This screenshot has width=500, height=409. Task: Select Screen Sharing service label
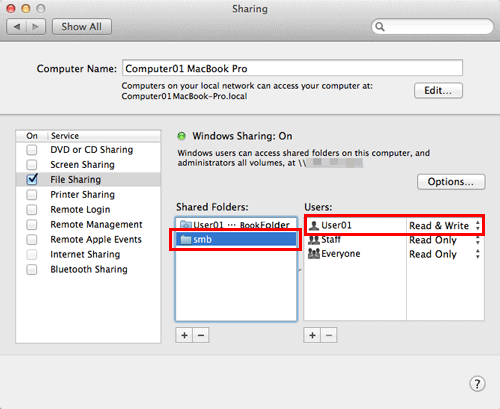click(x=82, y=165)
